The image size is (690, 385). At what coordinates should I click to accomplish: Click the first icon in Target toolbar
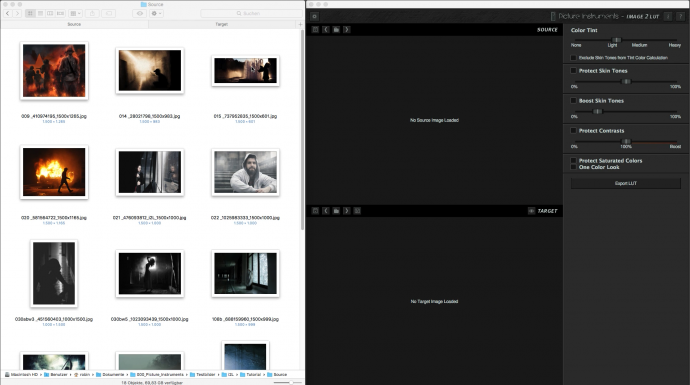click(x=315, y=211)
